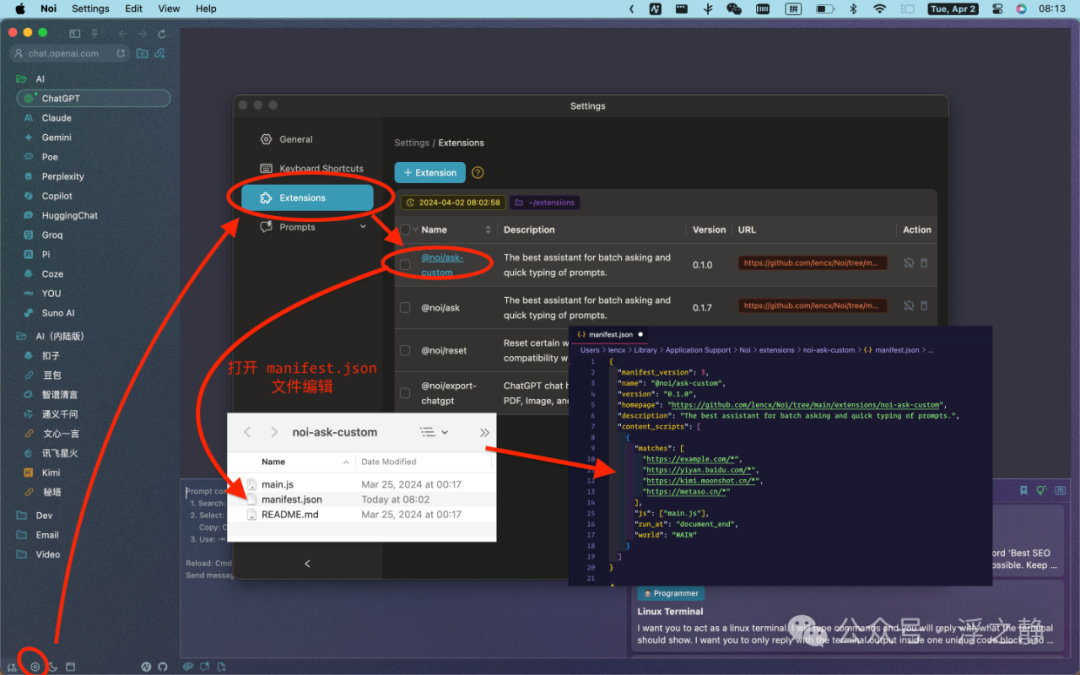
Task: Check the @noi/ask-custom row checkbox
Action: click(405, 264)
